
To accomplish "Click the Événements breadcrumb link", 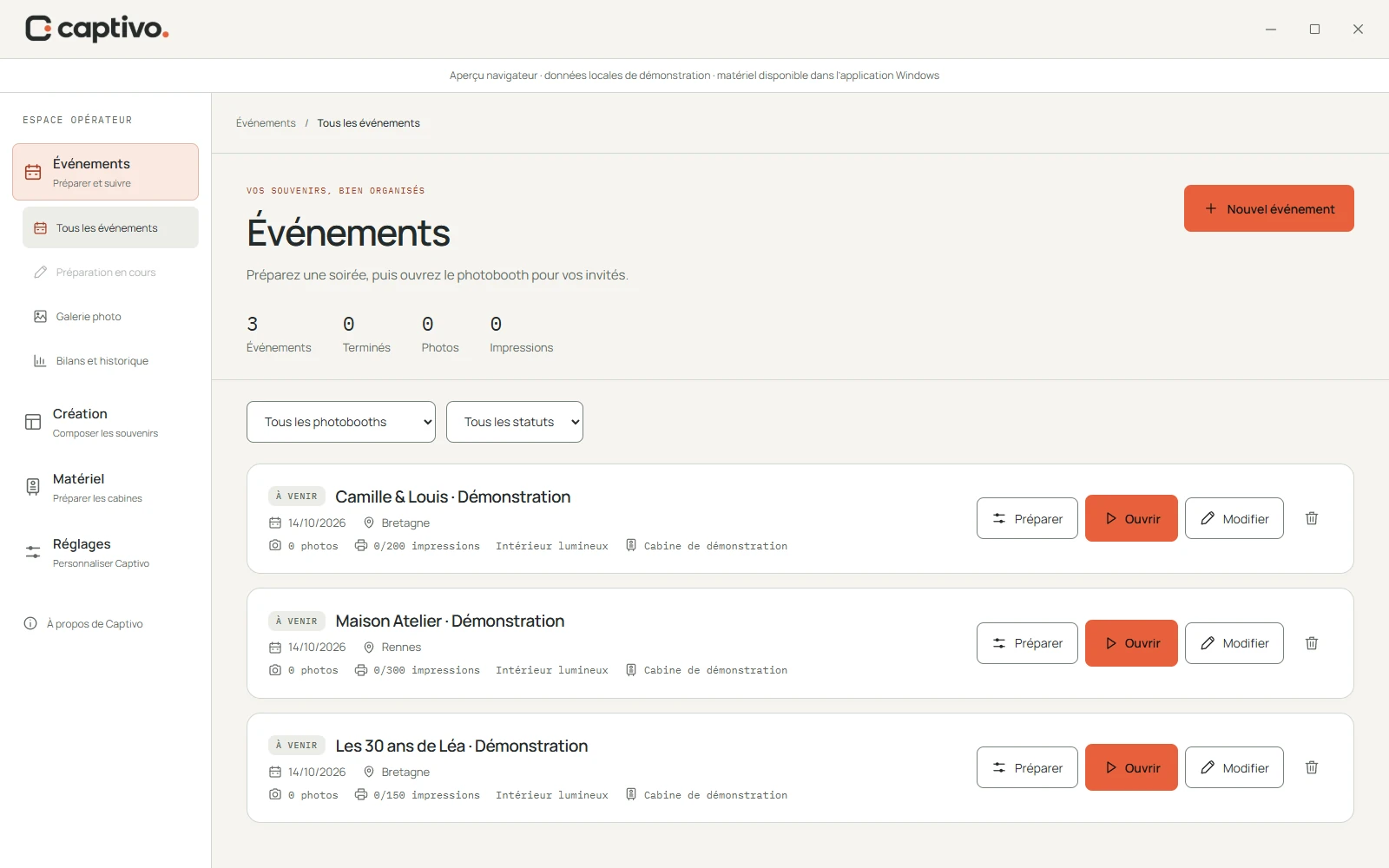I will coord(266,123).
